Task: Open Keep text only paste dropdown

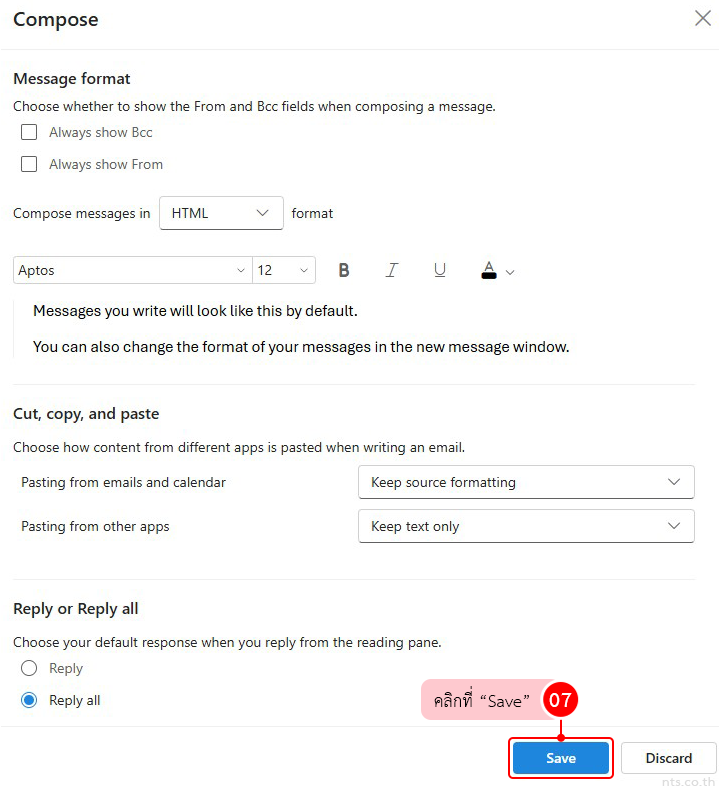Action: click(x=526, y=526)
